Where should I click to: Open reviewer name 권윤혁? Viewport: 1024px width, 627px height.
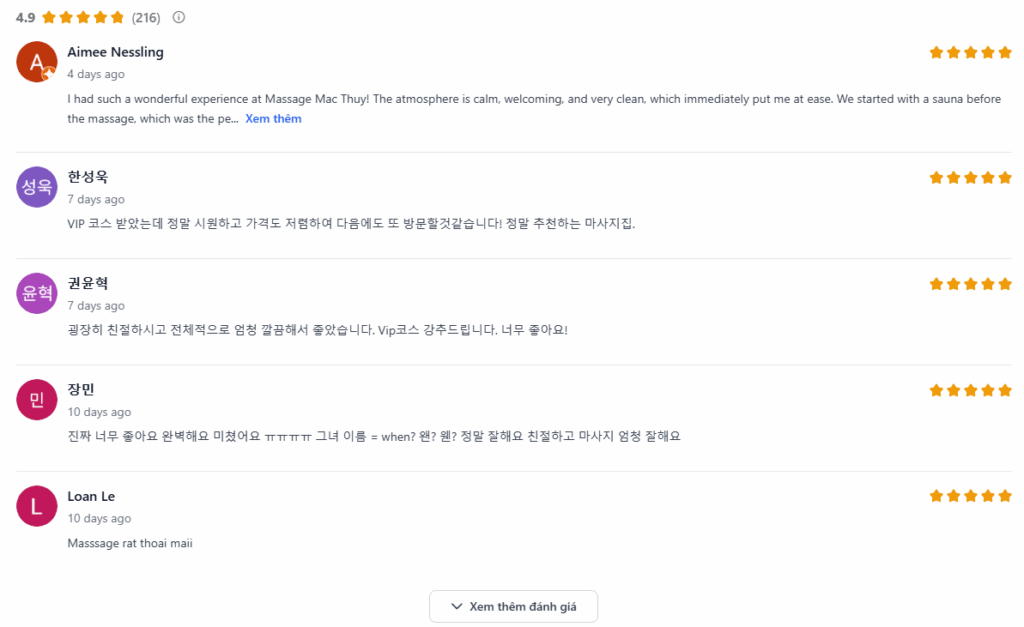point(88,283)
